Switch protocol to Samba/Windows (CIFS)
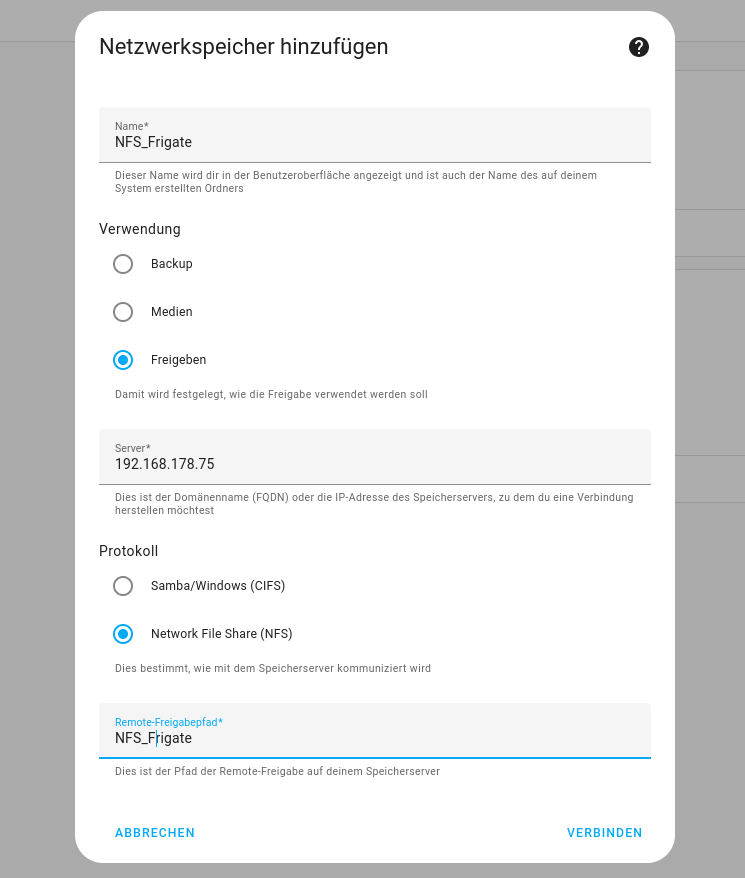 (123, 586)
